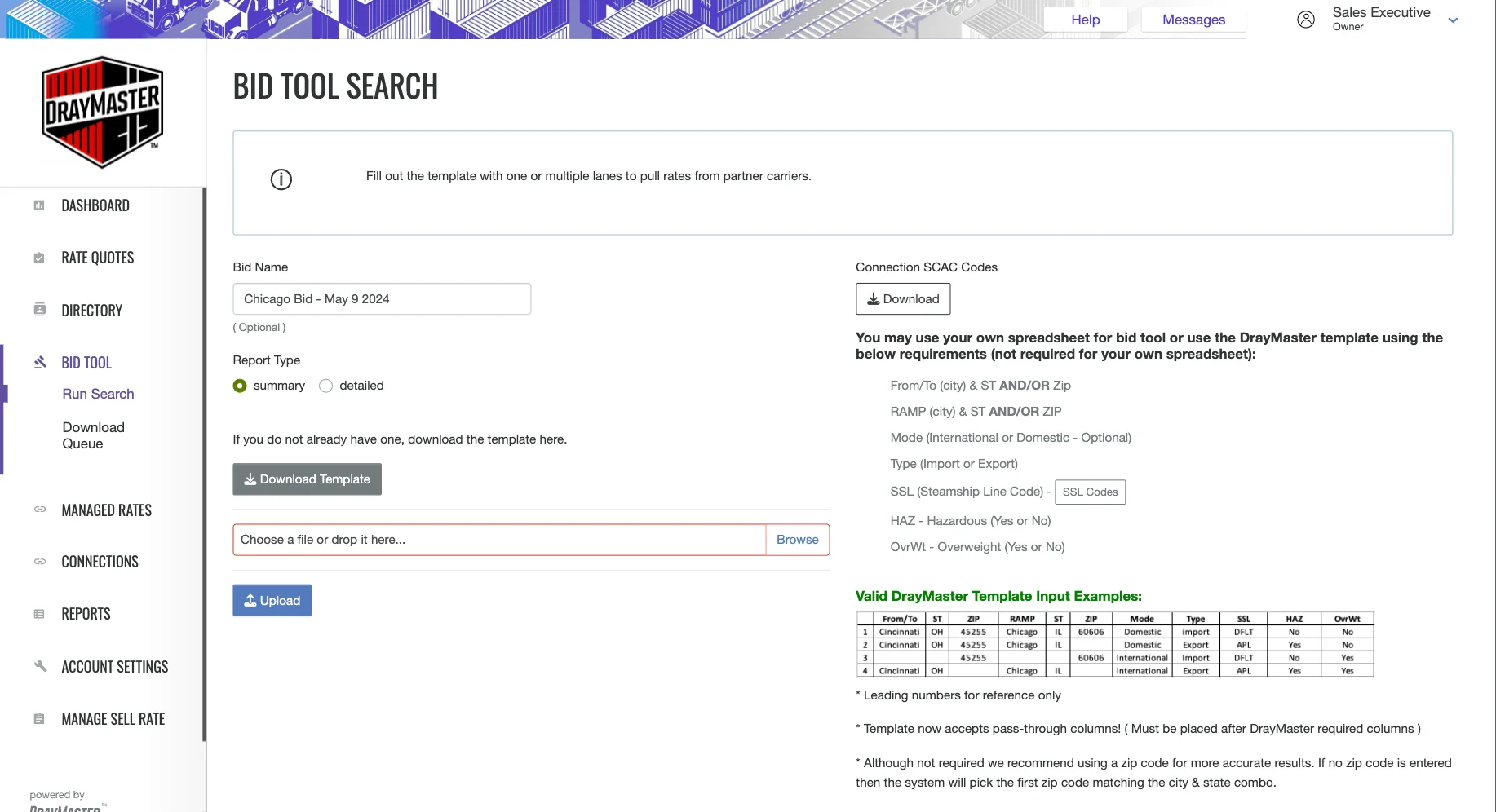1496x812 pixels.
Task: Click the info circle icon in the notice box
Action: coord(281,179)
